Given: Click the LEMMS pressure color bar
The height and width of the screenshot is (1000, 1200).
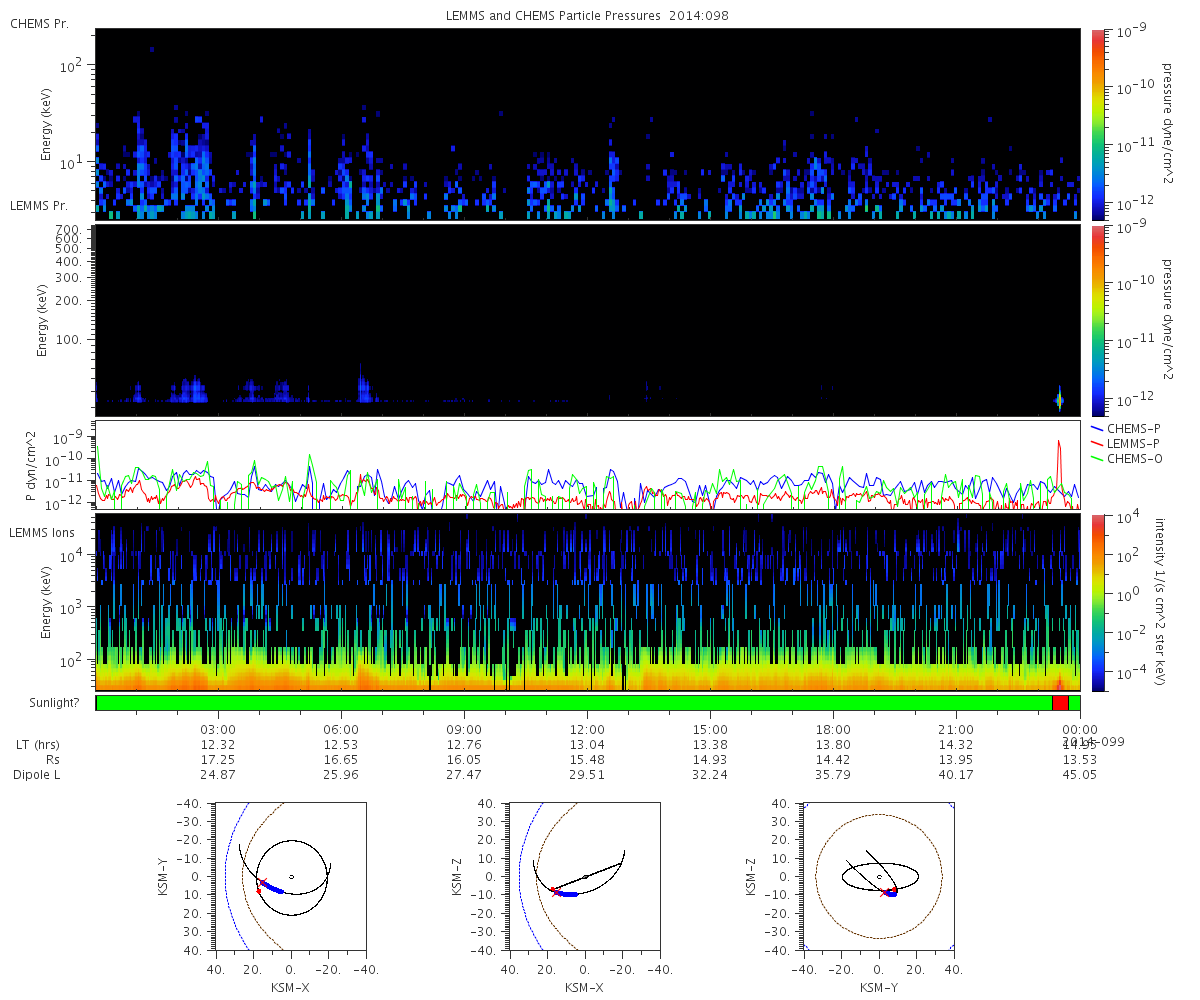Looking at the screenshot, I should [x=1097, y=320].
